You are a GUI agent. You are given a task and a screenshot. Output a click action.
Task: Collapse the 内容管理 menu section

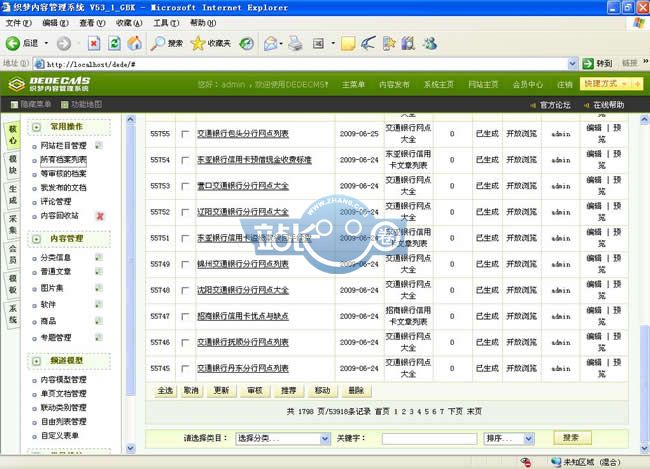(x=36, y=239)
